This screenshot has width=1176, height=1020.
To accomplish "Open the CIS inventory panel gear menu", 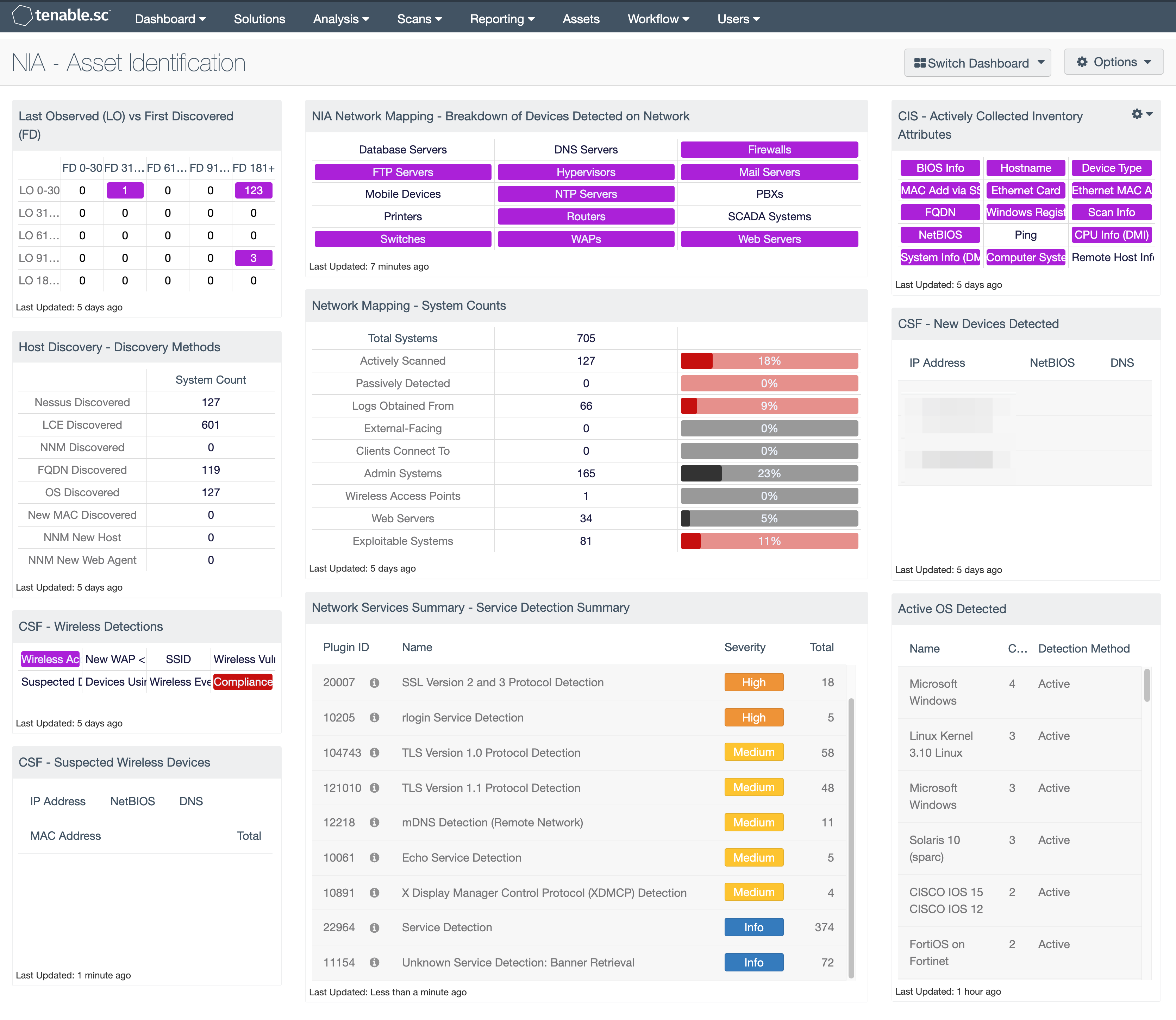I will [x=1142, y=114].
